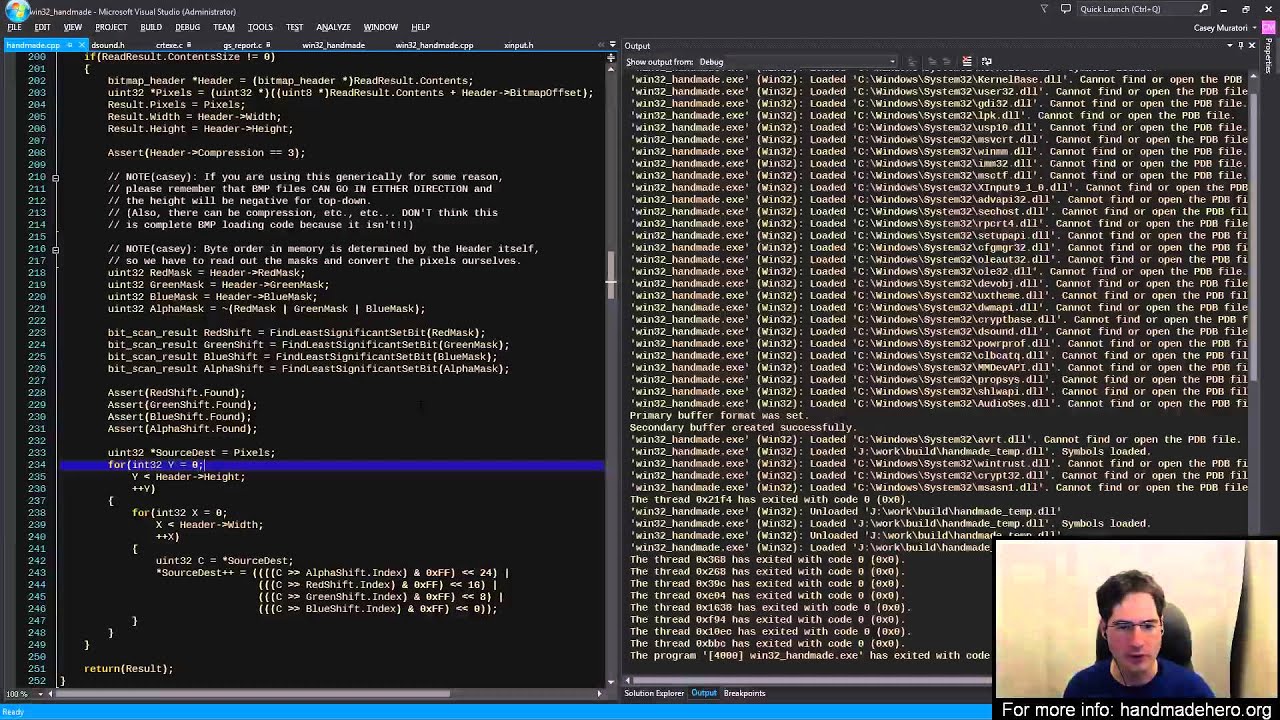Click the Find Message in Code output icon
This screenshot has height=720, width=1280.
912,61
